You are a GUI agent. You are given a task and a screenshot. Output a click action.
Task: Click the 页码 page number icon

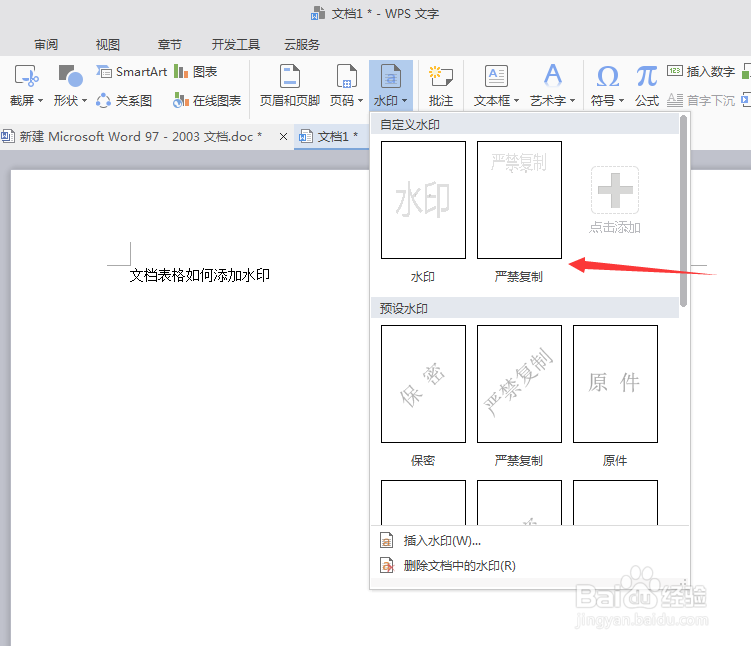(x=347, y=76)
